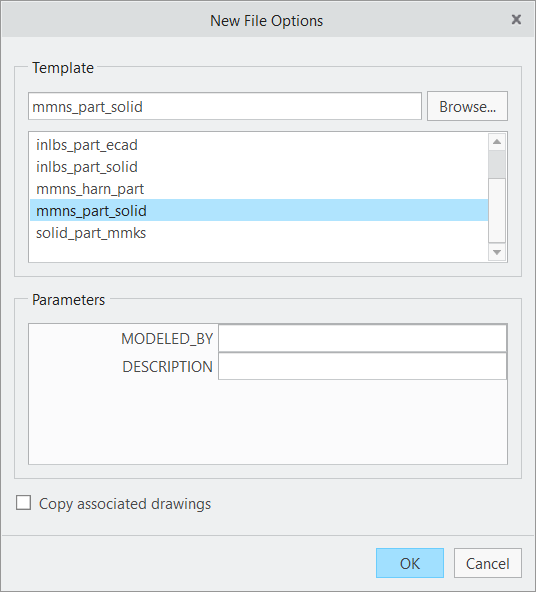Viewport: 536px width, 592px height.
Task: Select the highlighted mmns_part_solid list row
Action: [x=259, y=210]
